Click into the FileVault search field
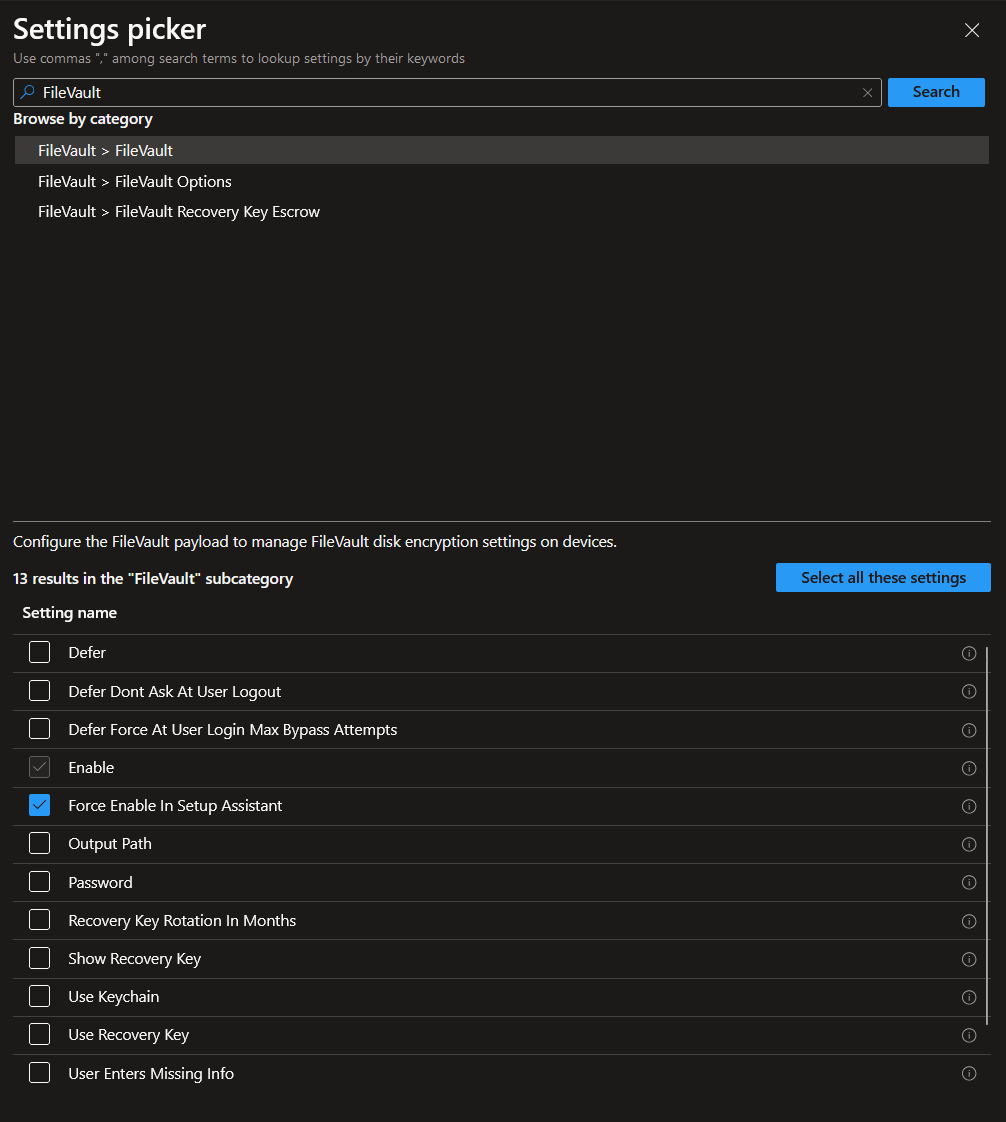Image resolution: width=1006 pixels, height=1122 pixels. (447, 92)
